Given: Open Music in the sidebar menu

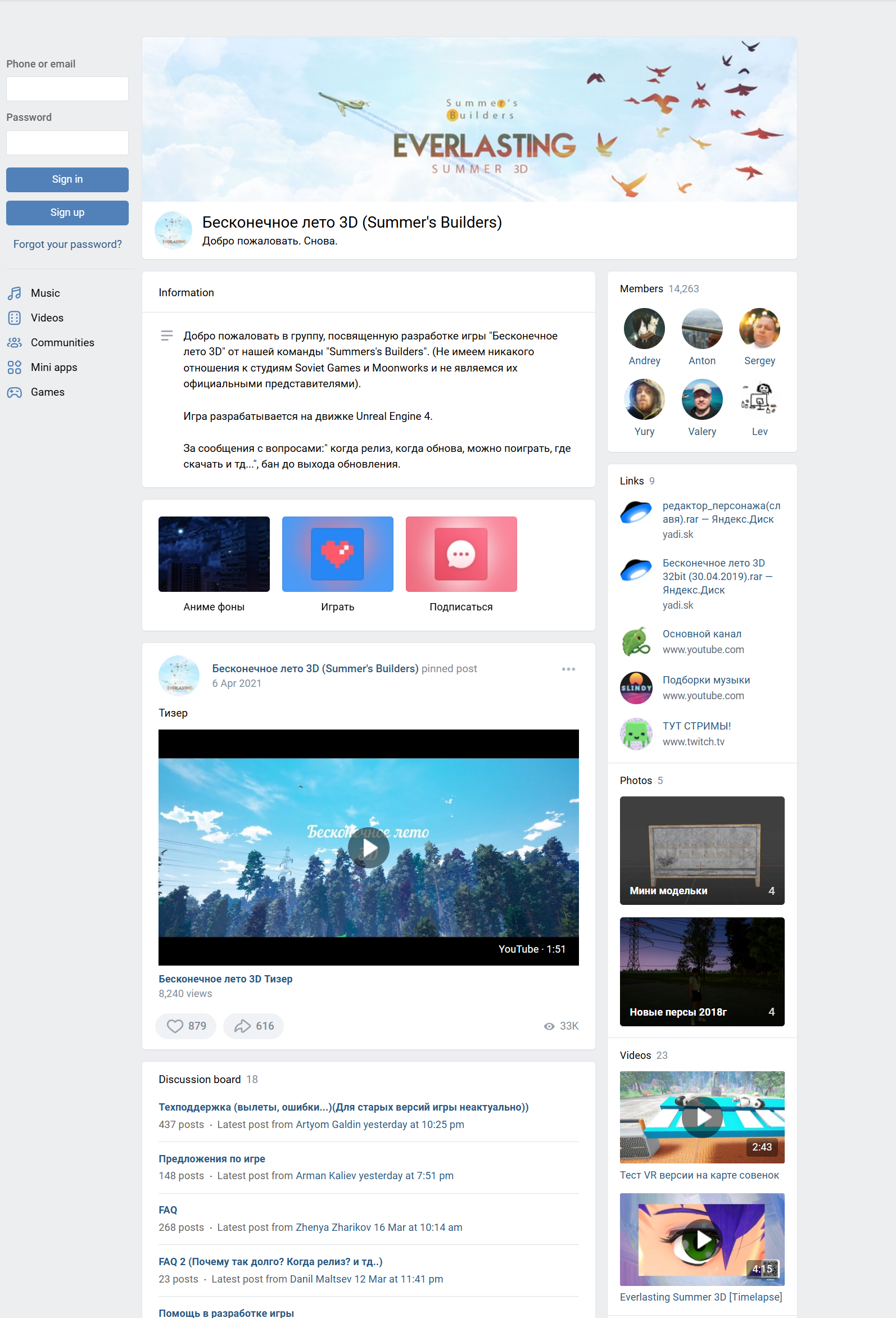Looking at the screenshot, I should tap(46, 293).
